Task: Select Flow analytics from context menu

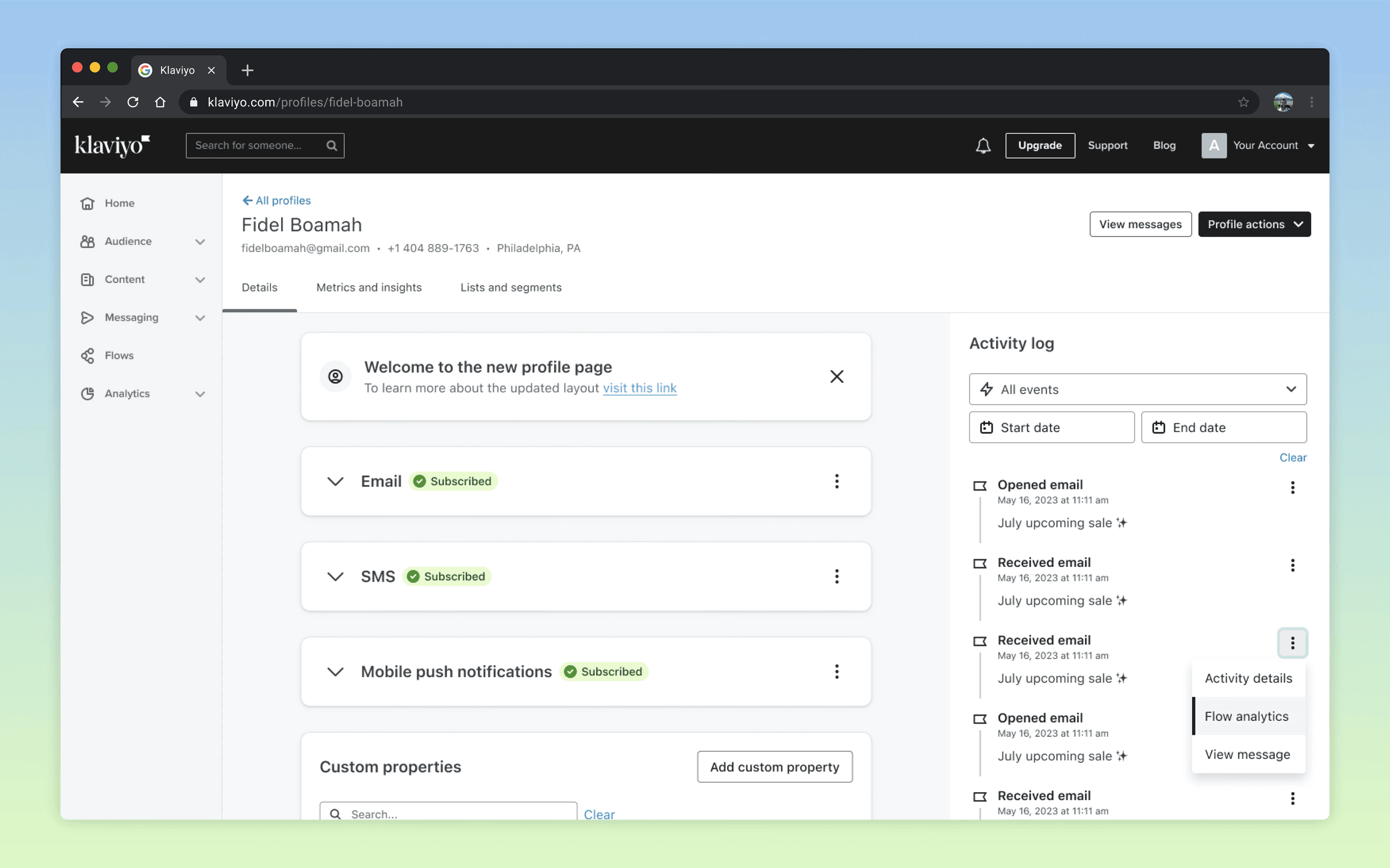Action: pos(1246,716)
